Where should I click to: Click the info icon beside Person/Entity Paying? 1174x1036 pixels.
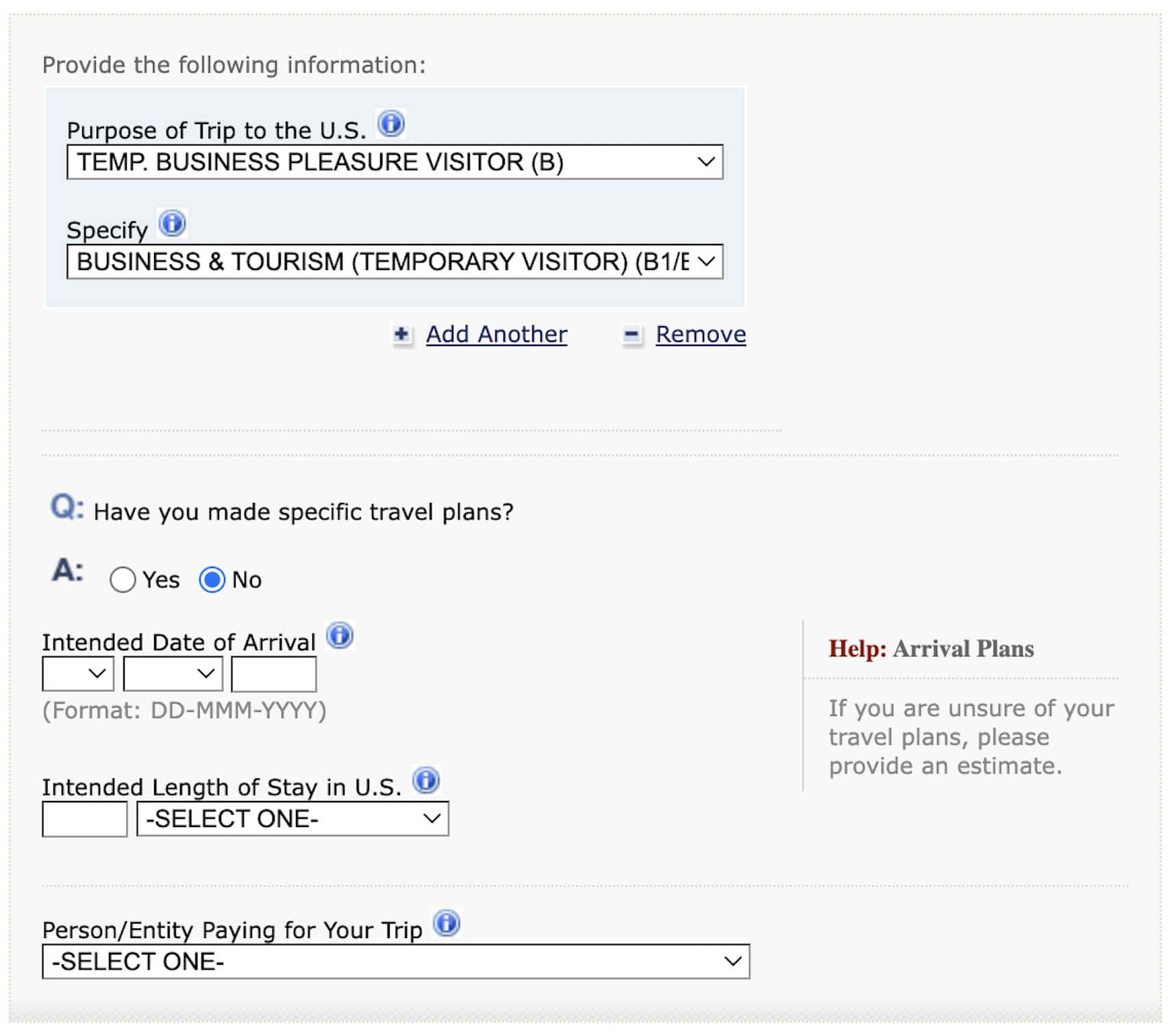(446, 924)
